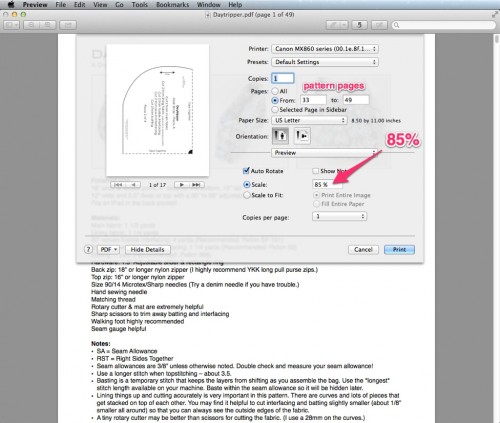The width and height of the screenshot is (500, 423).
Task: Toggle the Show Notes checkbox
Action: [316, 171]
